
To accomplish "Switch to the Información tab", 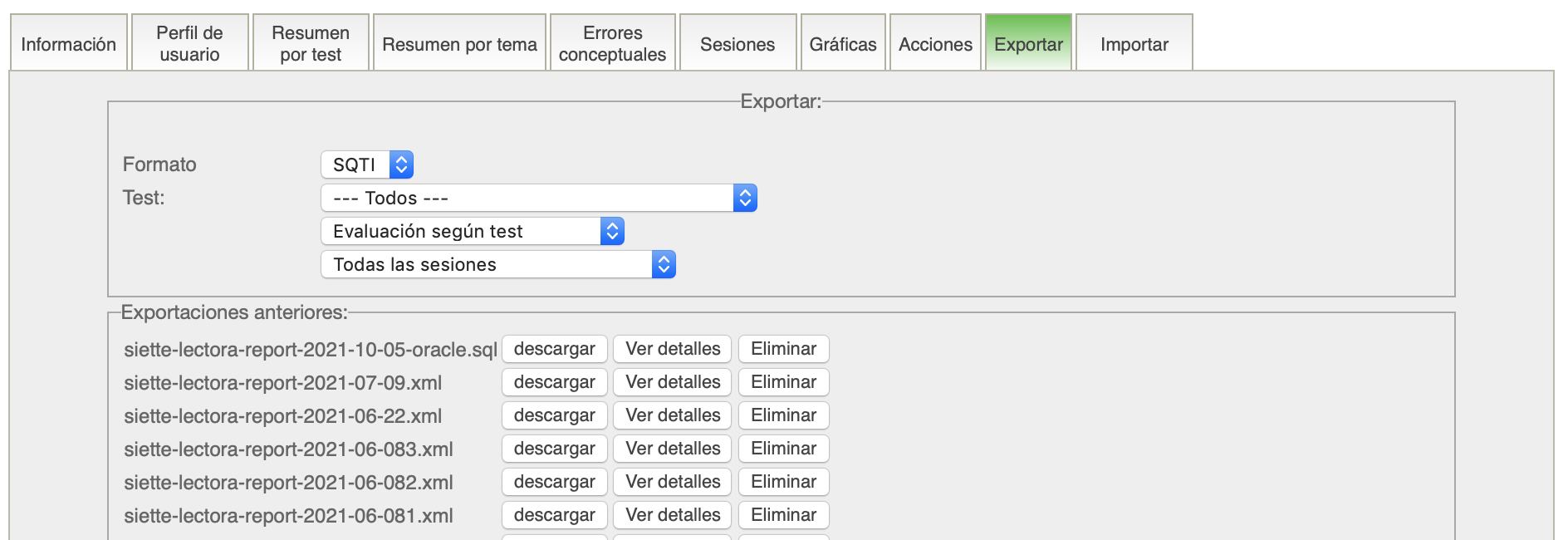I will [69, 44].
